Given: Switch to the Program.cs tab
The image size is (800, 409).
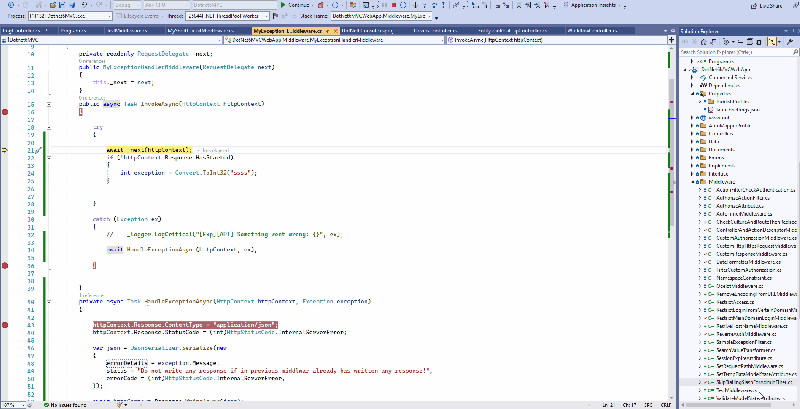Looking at the screenshot, I should pos(73,31).
